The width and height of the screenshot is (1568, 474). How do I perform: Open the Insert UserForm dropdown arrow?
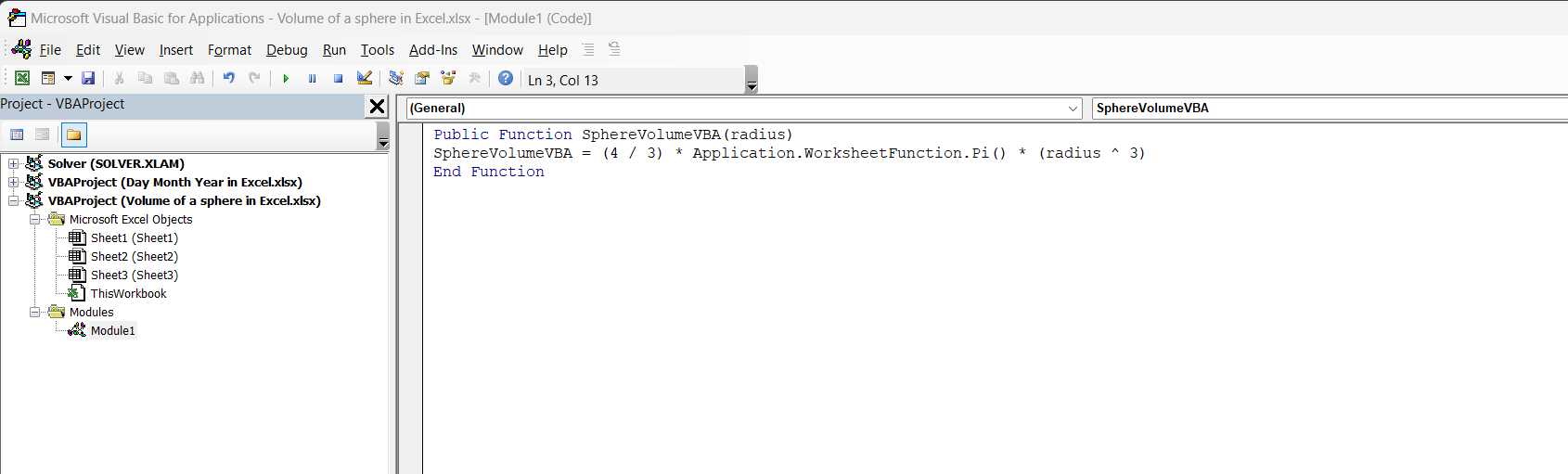(68, 79)
